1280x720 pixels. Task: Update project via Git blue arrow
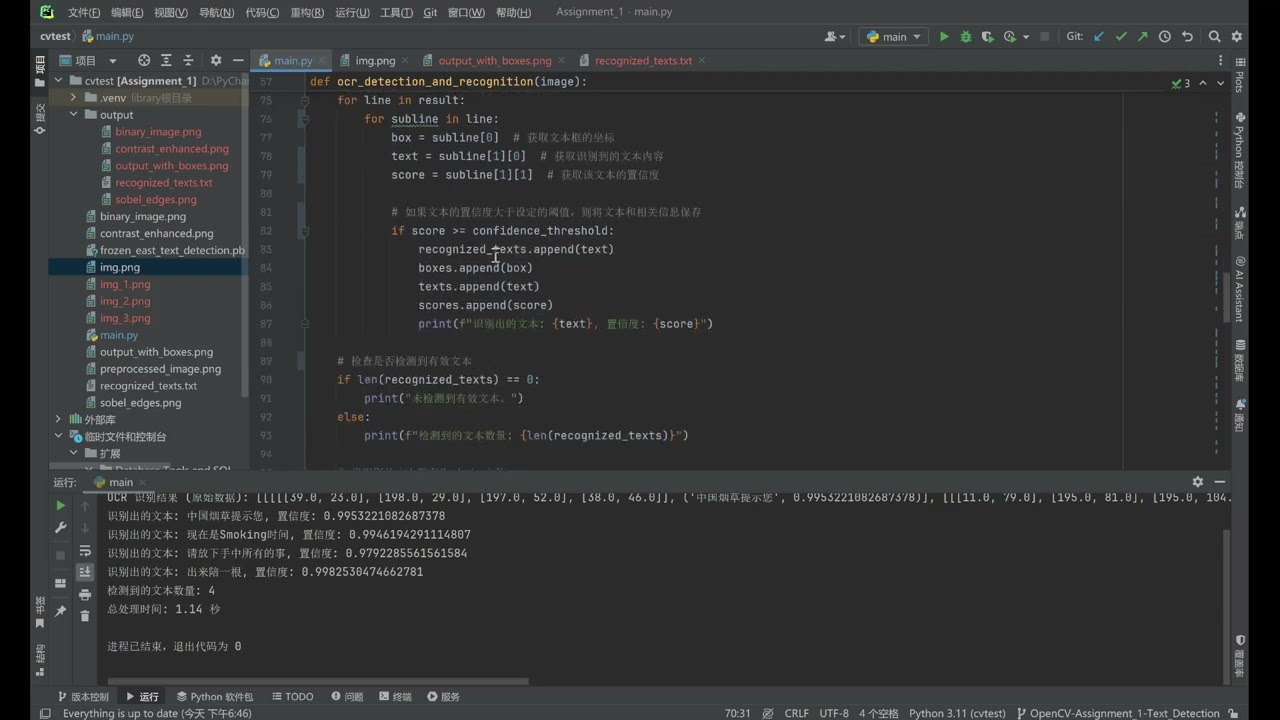[1099, 36]
